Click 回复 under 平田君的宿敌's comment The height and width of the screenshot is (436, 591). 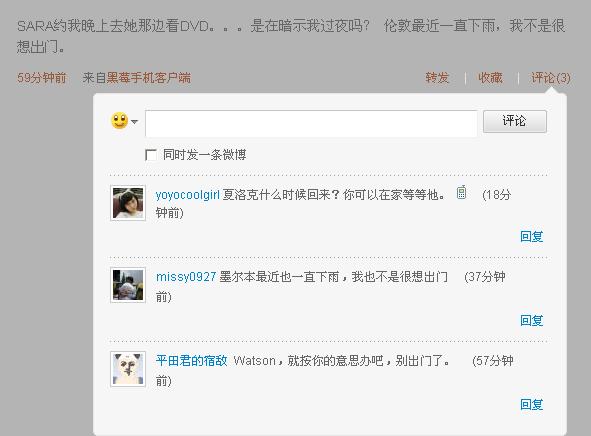(x=531, y=405)
